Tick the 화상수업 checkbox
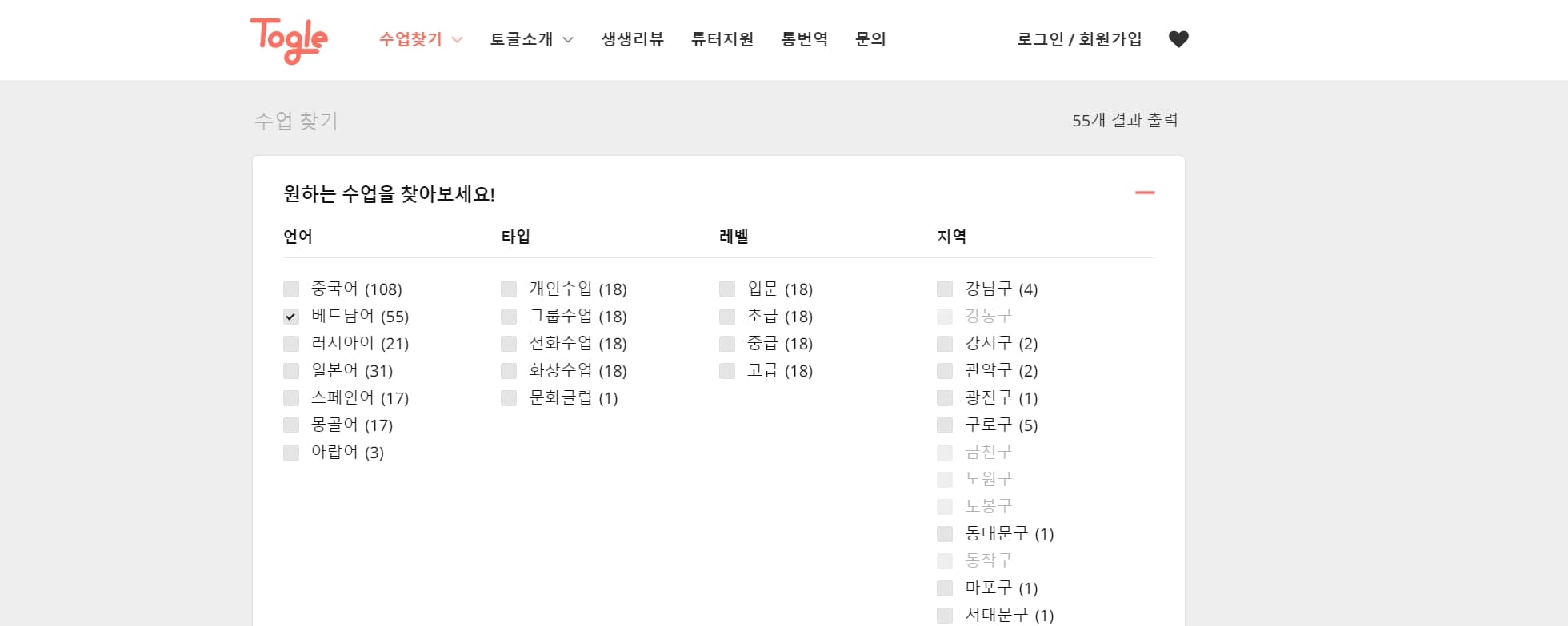1568x626 pixels. 509,371
